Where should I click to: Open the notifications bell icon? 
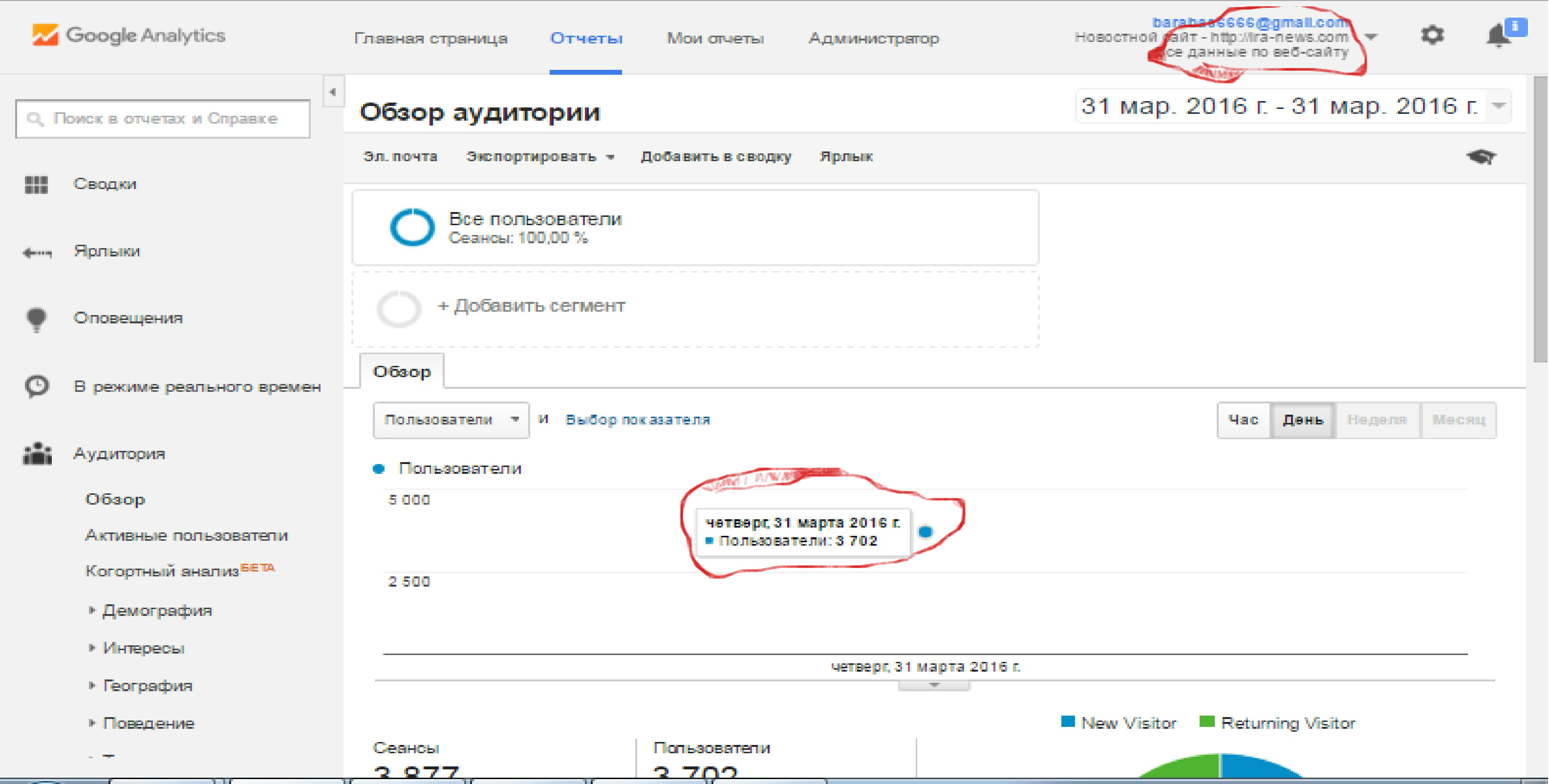coord(1499,36)
